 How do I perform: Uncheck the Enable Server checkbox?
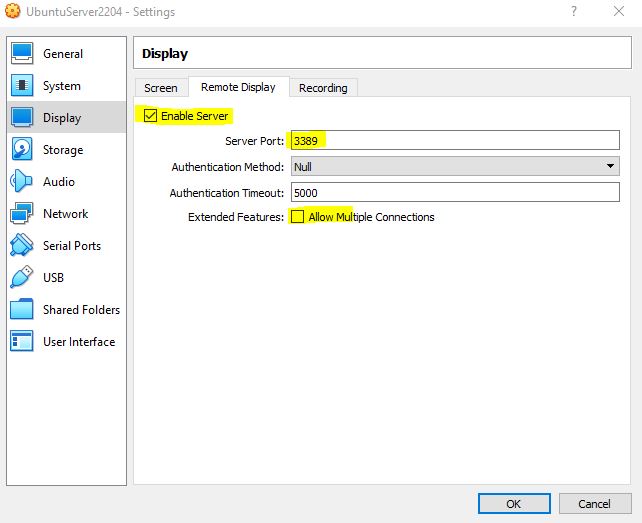[x=150, y=116]
